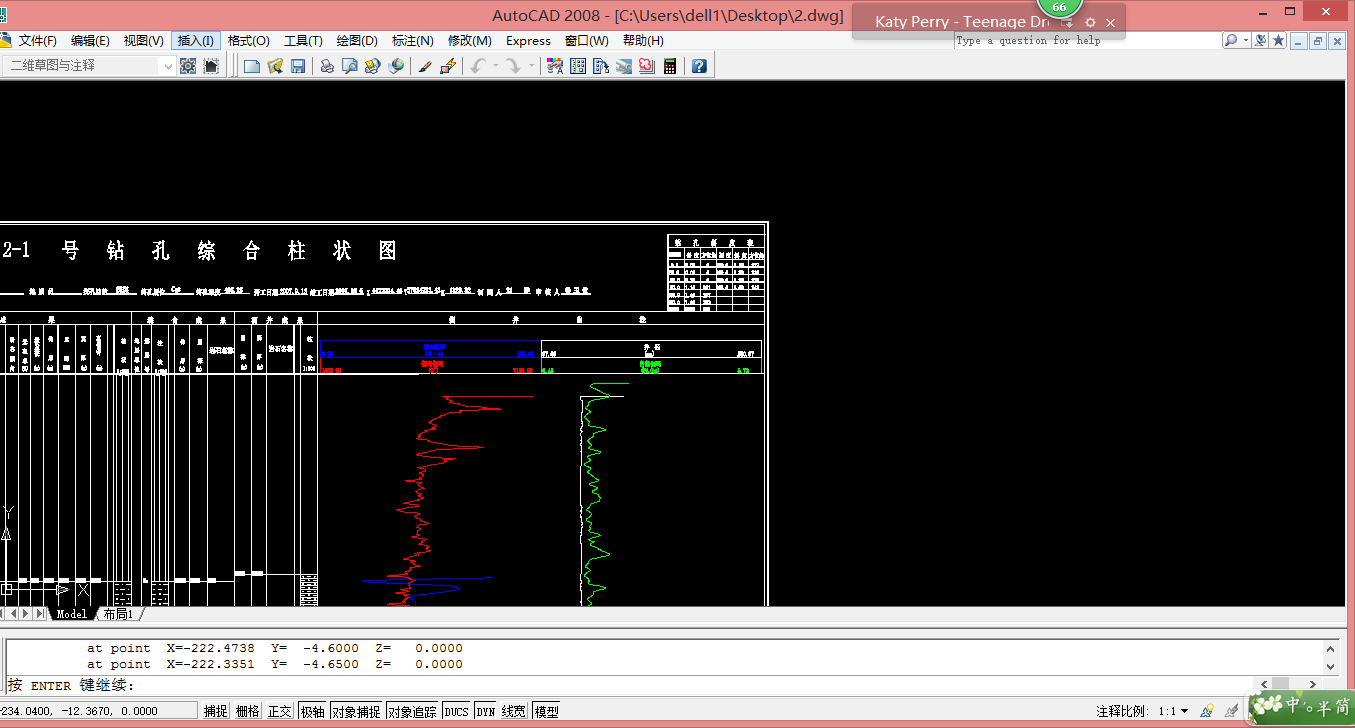Image resolution: width=1355 pixels, height=728 pixels.
Task: Open the 编辑(E) menu
Action: (x=90, y=41)
